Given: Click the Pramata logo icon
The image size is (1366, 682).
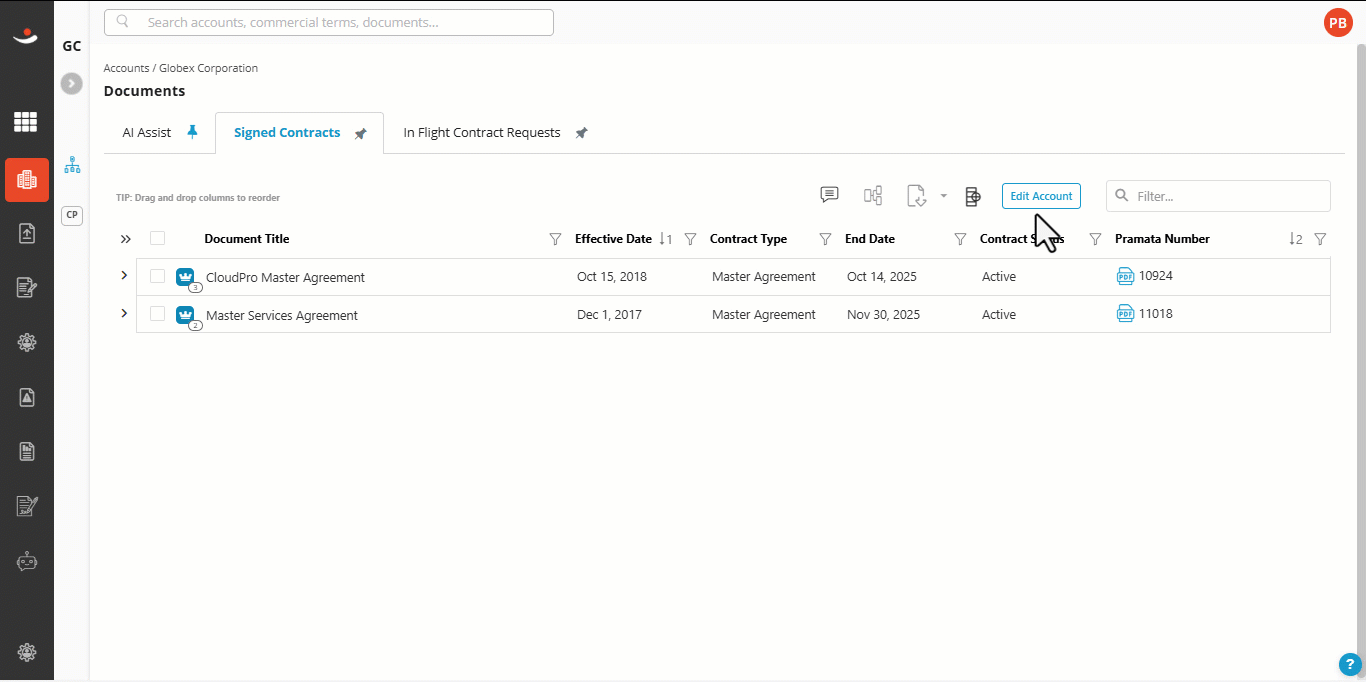Looking at the screenshot, I should [26, 36].
